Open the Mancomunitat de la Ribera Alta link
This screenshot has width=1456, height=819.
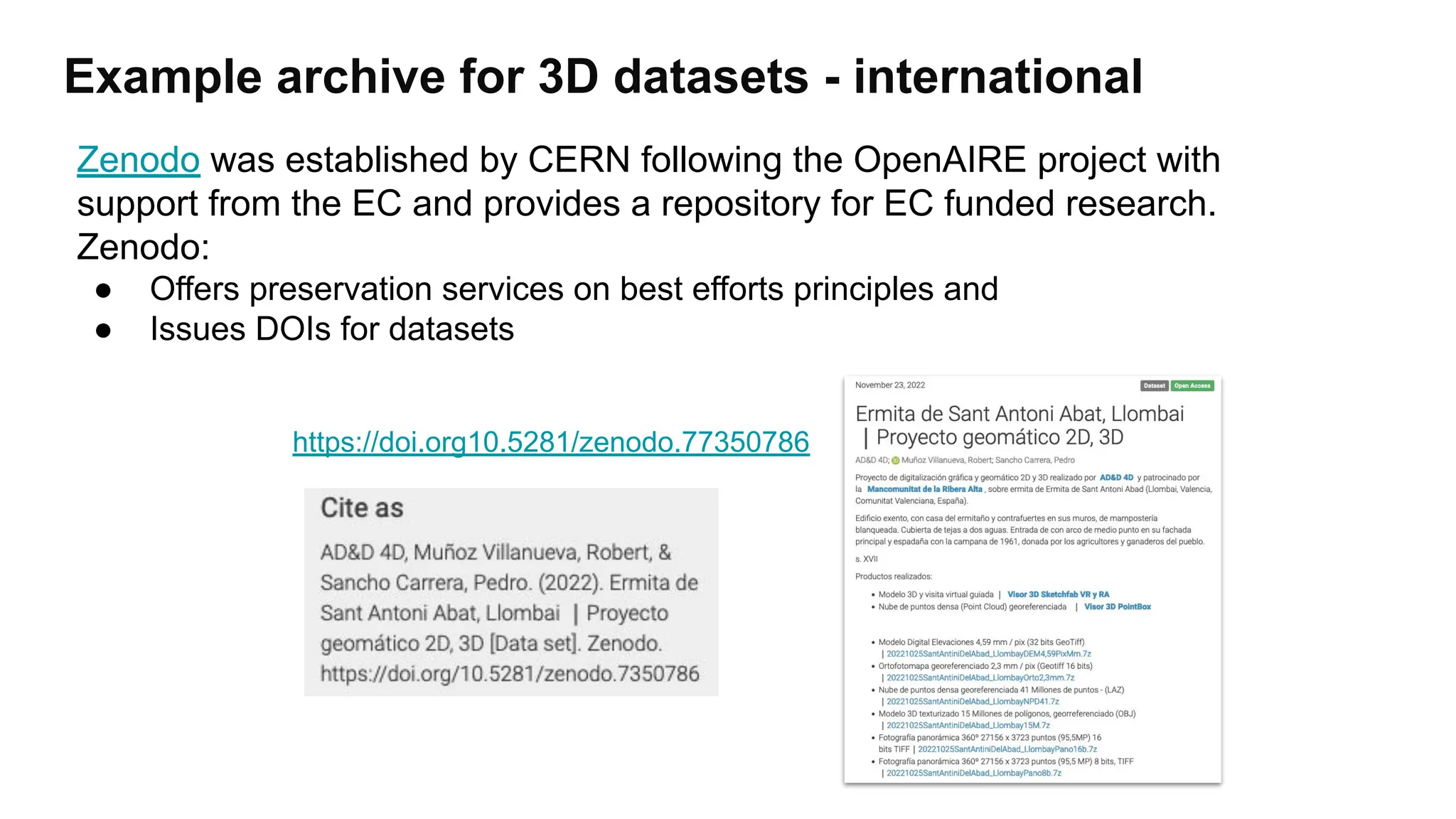pyautogui.click(x=924, y=489)
